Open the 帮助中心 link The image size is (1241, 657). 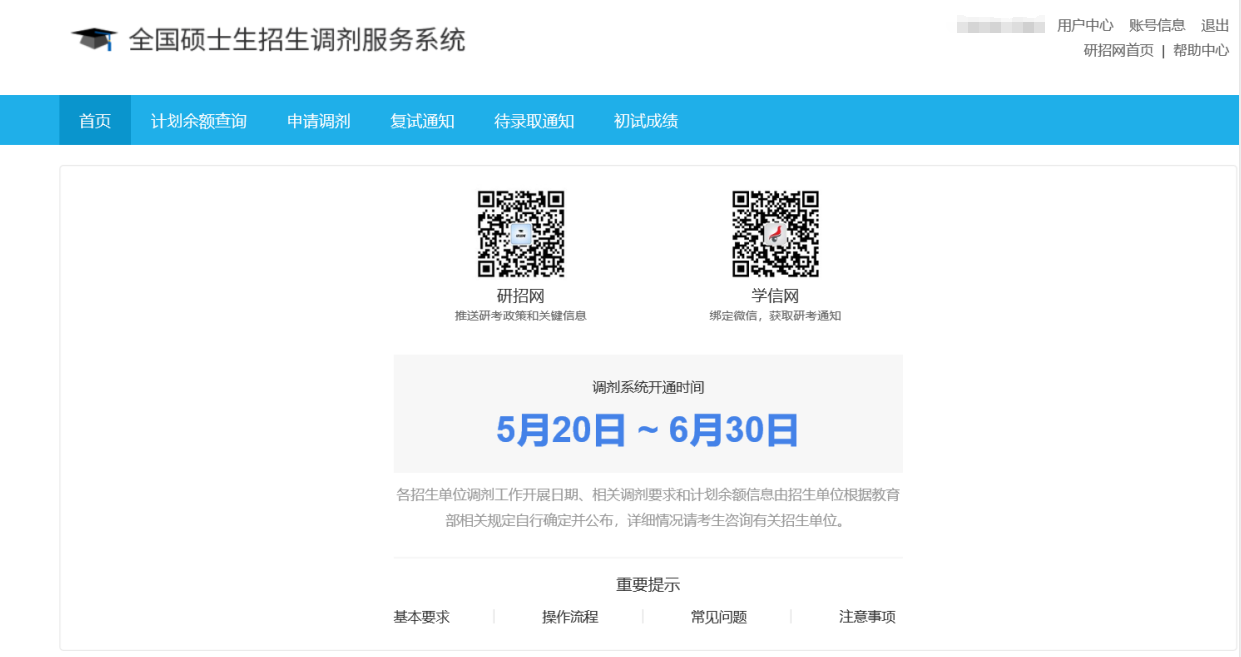pos(1201,51)
